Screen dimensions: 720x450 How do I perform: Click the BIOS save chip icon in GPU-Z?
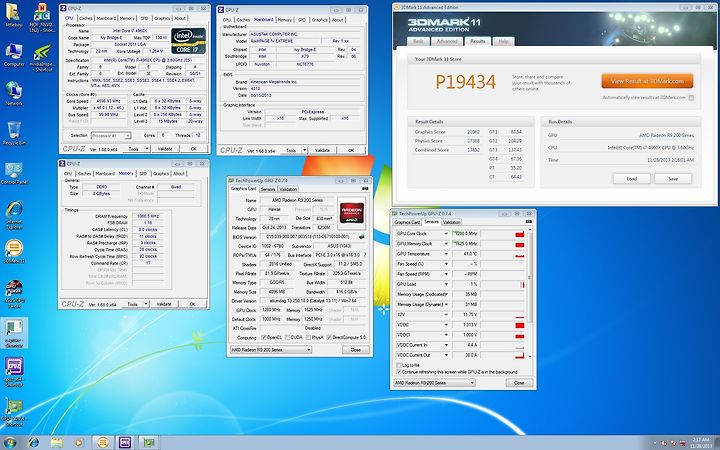[x=362, y=237]
